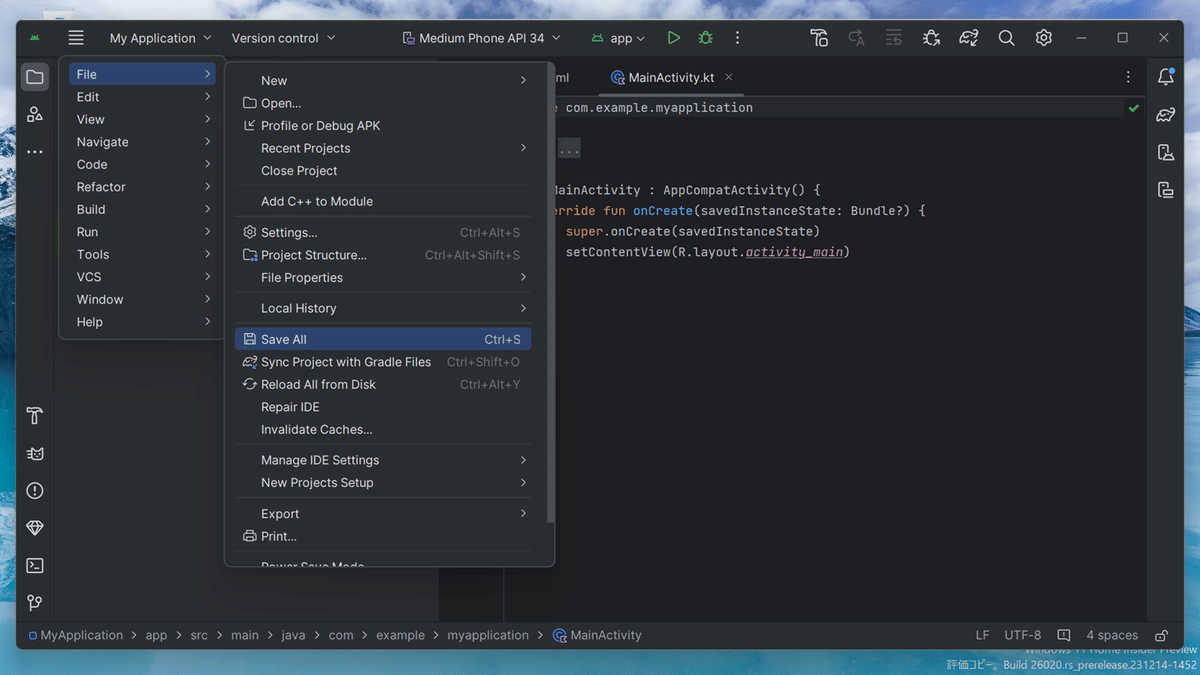Viewport: 1200px width, 675px height.
Task: Click the myapplication breadcrumb segment
Action: tap(488, 635)
